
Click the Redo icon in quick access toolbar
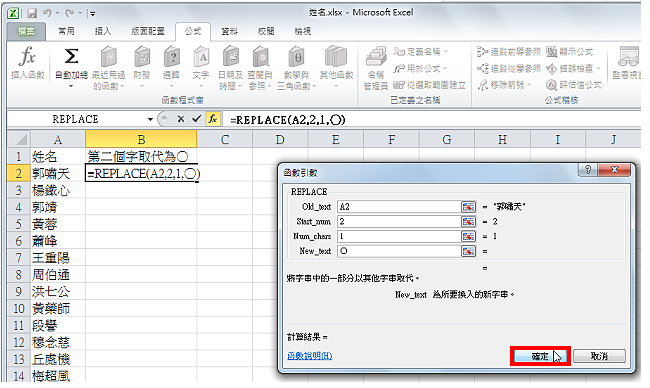[x=69, y=13]
